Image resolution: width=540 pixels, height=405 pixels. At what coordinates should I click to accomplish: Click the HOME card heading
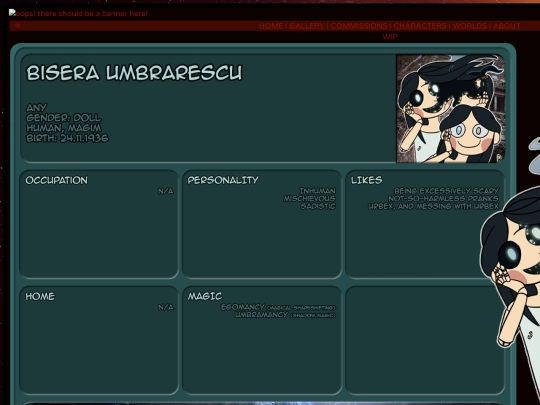(x=40, y=296)
